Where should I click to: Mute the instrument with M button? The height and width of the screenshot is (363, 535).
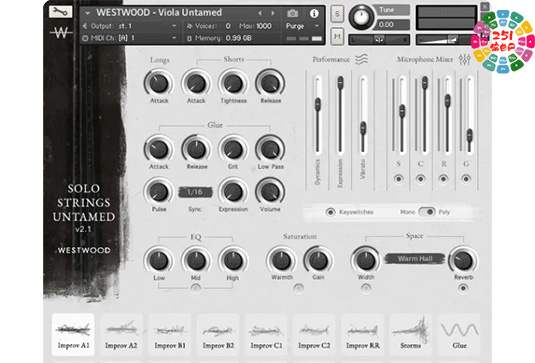coord(337,36)
